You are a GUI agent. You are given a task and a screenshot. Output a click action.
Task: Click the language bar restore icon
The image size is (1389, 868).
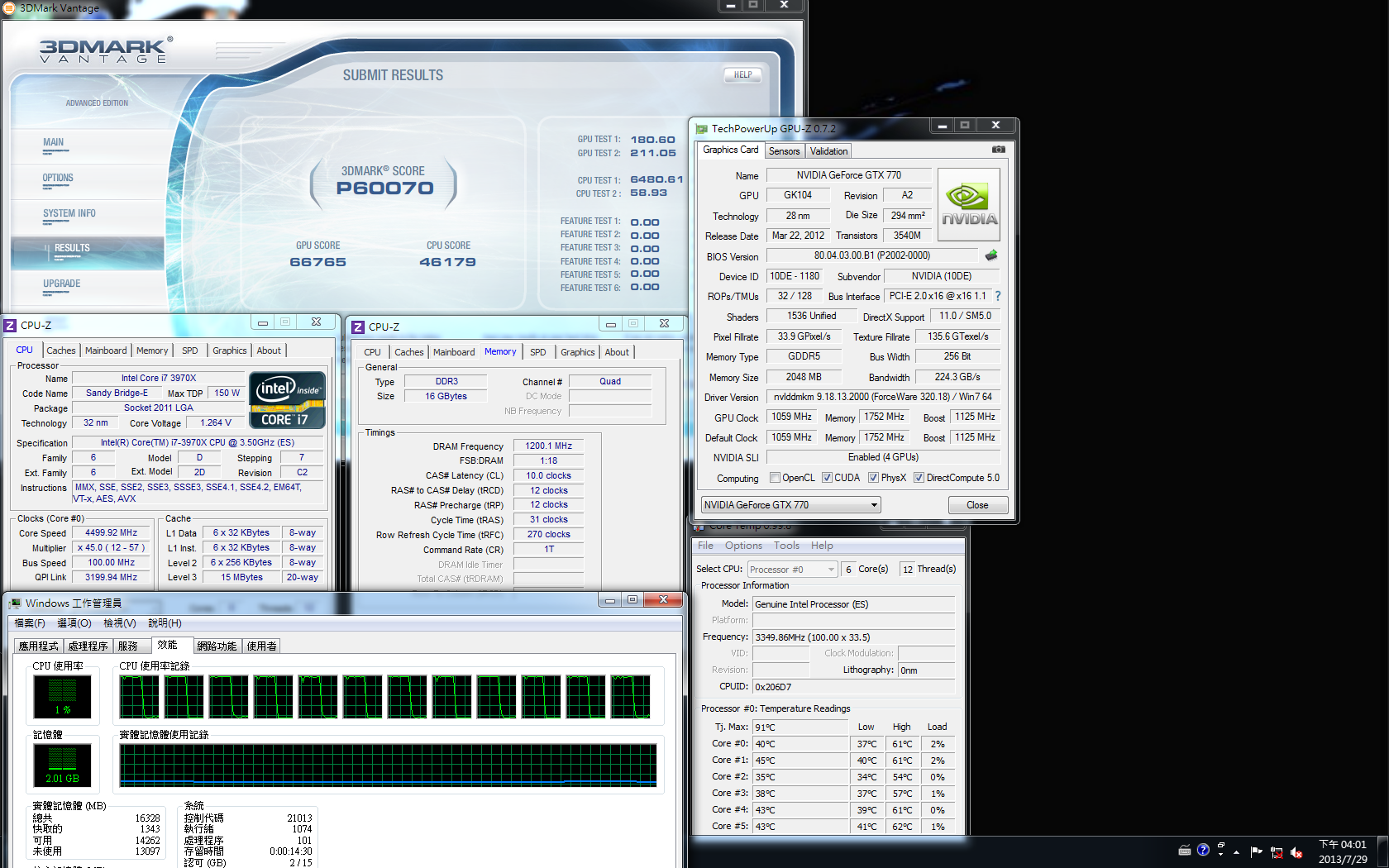[1221, 845]
